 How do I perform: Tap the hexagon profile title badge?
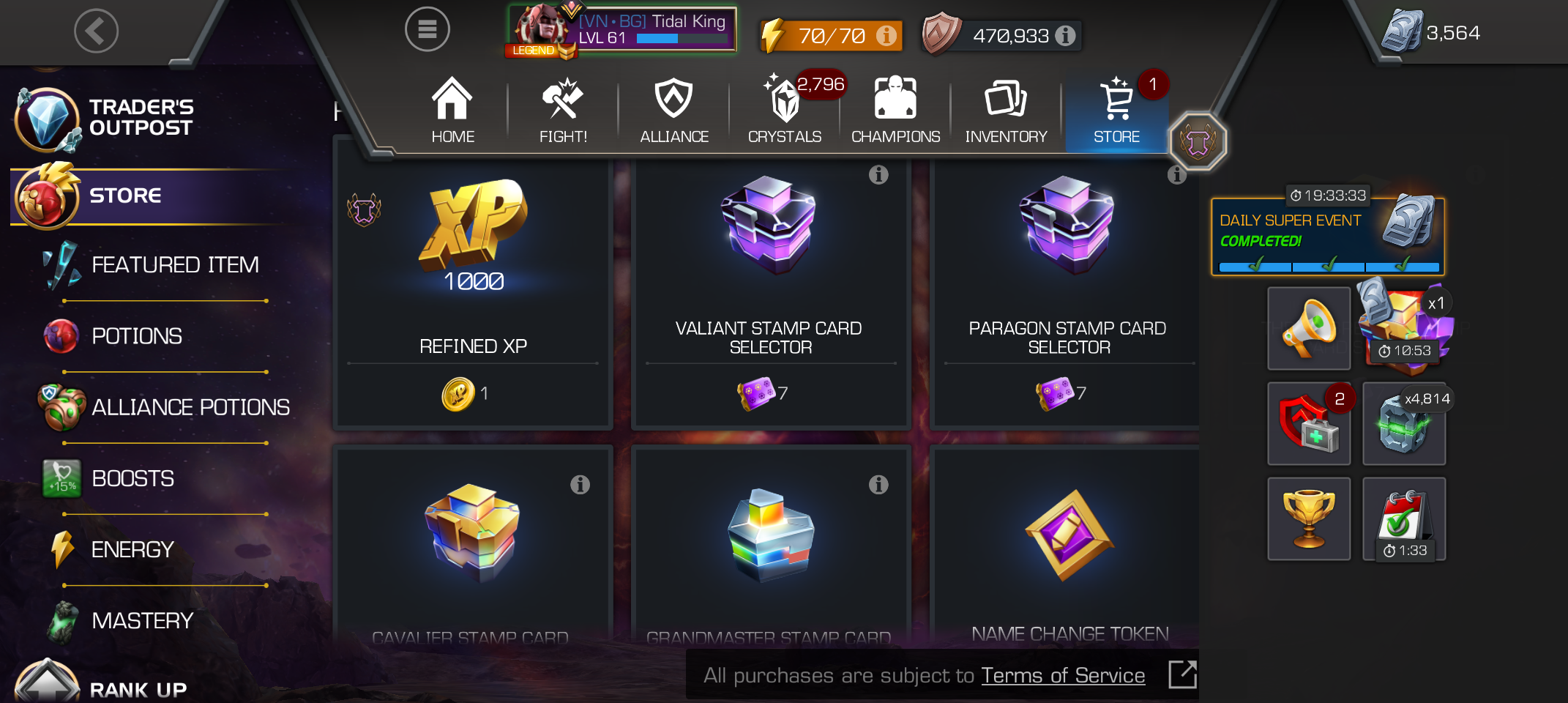click(x=1198, y=141)
